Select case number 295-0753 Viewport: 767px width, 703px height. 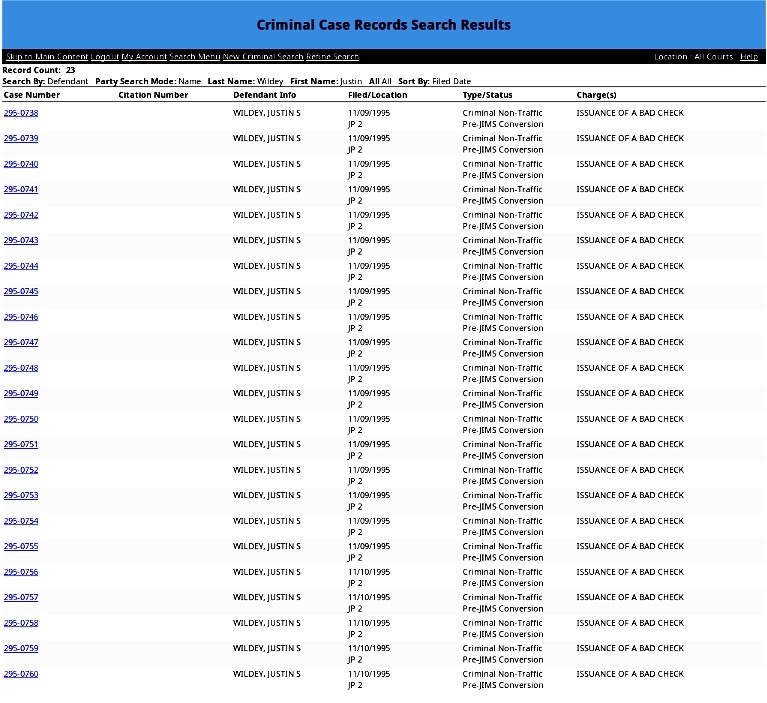pos(21,495)
